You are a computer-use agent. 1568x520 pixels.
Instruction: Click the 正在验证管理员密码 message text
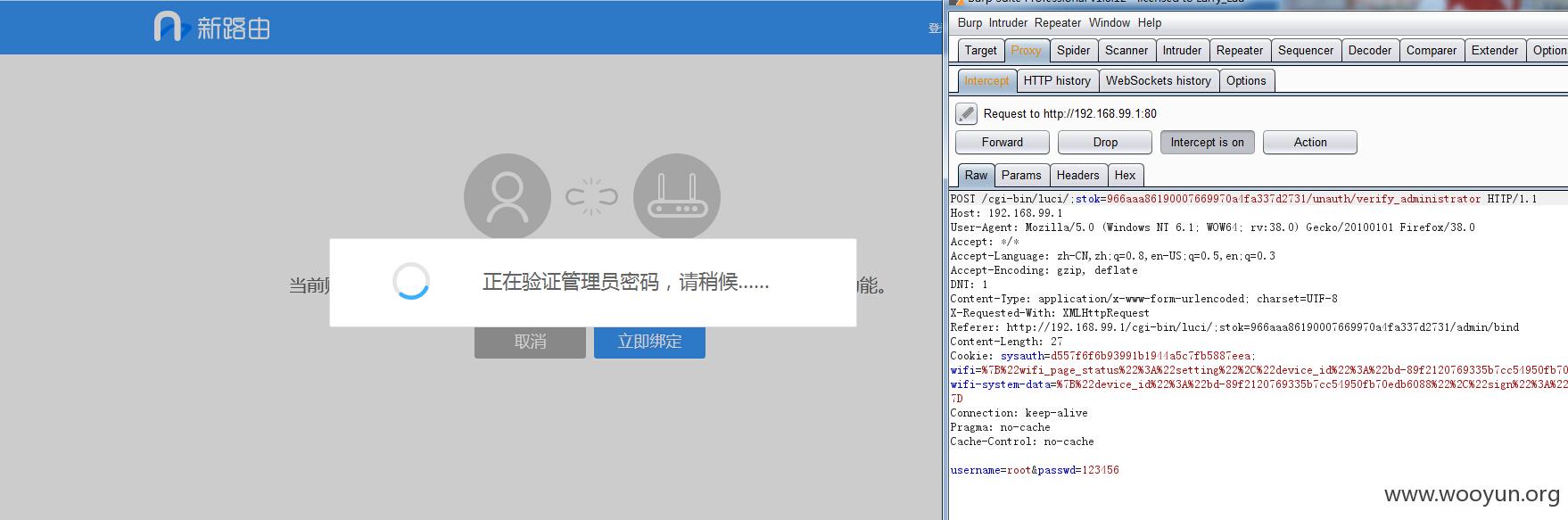[x=625, y=282]
